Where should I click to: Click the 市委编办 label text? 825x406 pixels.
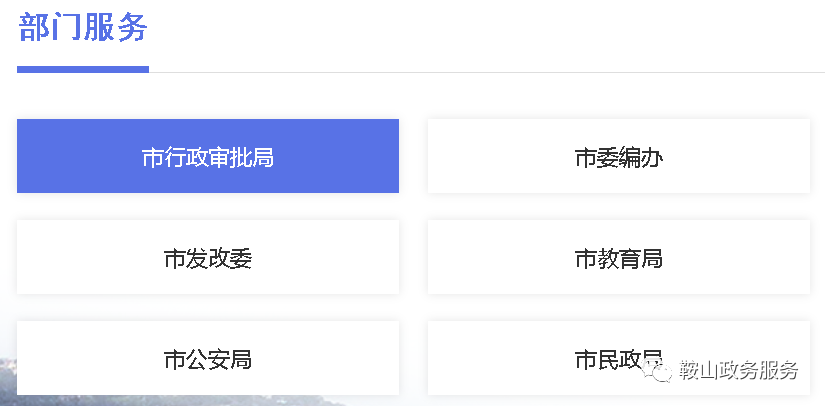(x=619, y=158)
